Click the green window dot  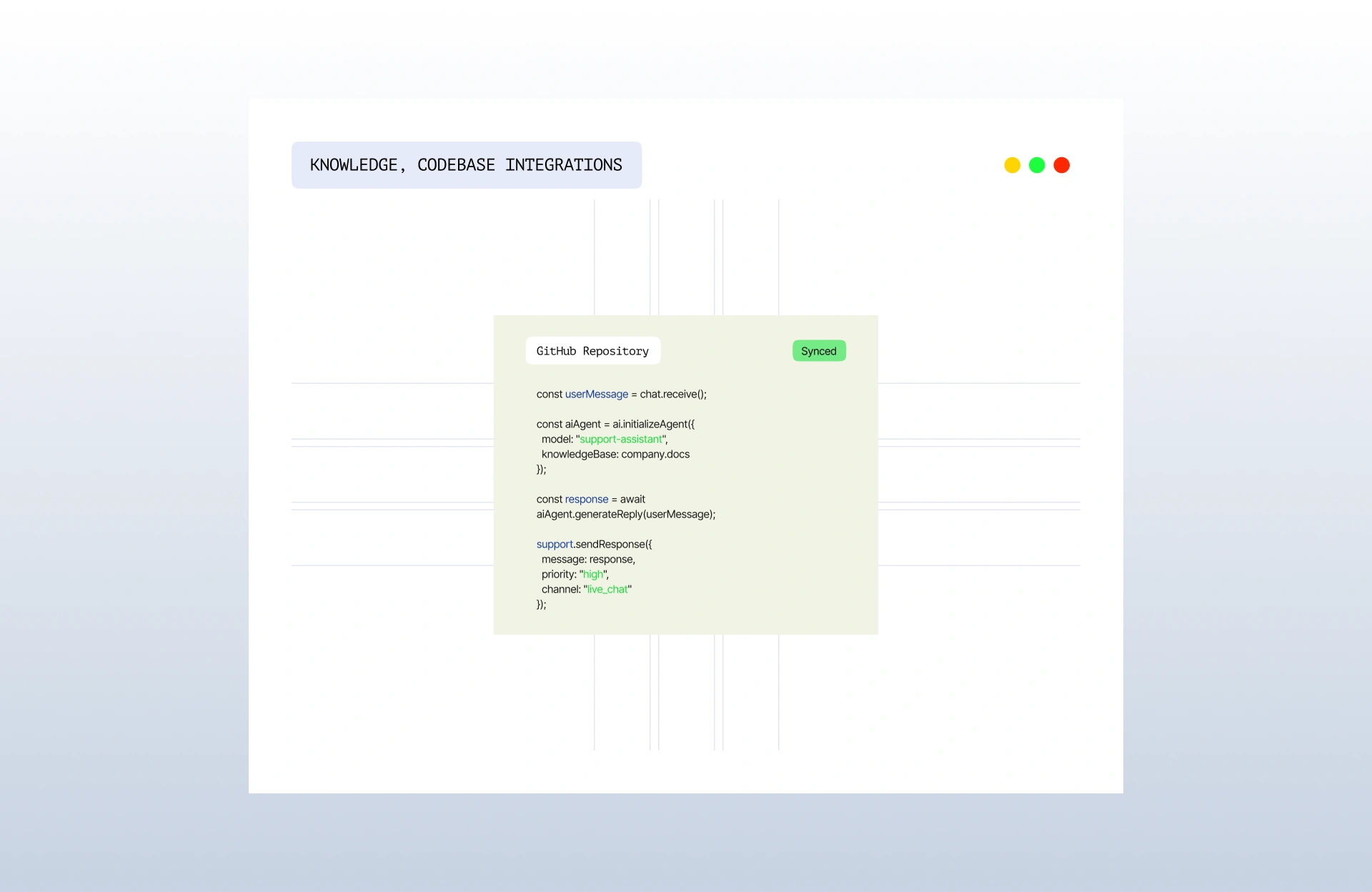point(1037,165)
